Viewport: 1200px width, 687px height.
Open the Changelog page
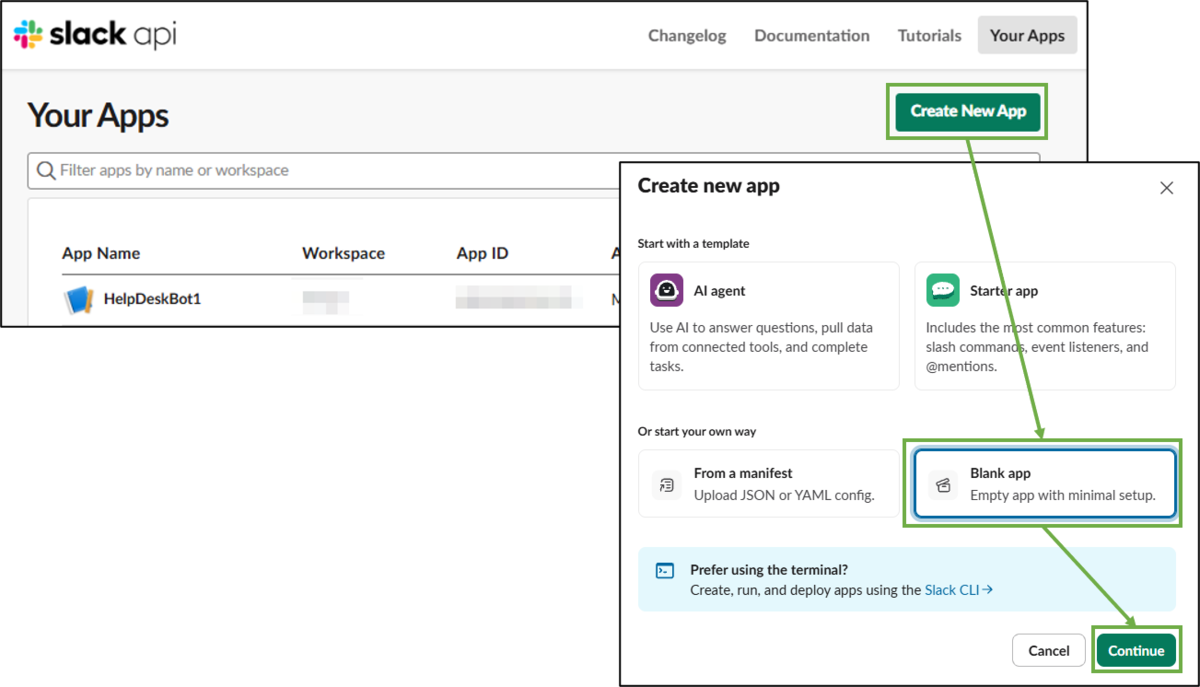coord(687,35)
